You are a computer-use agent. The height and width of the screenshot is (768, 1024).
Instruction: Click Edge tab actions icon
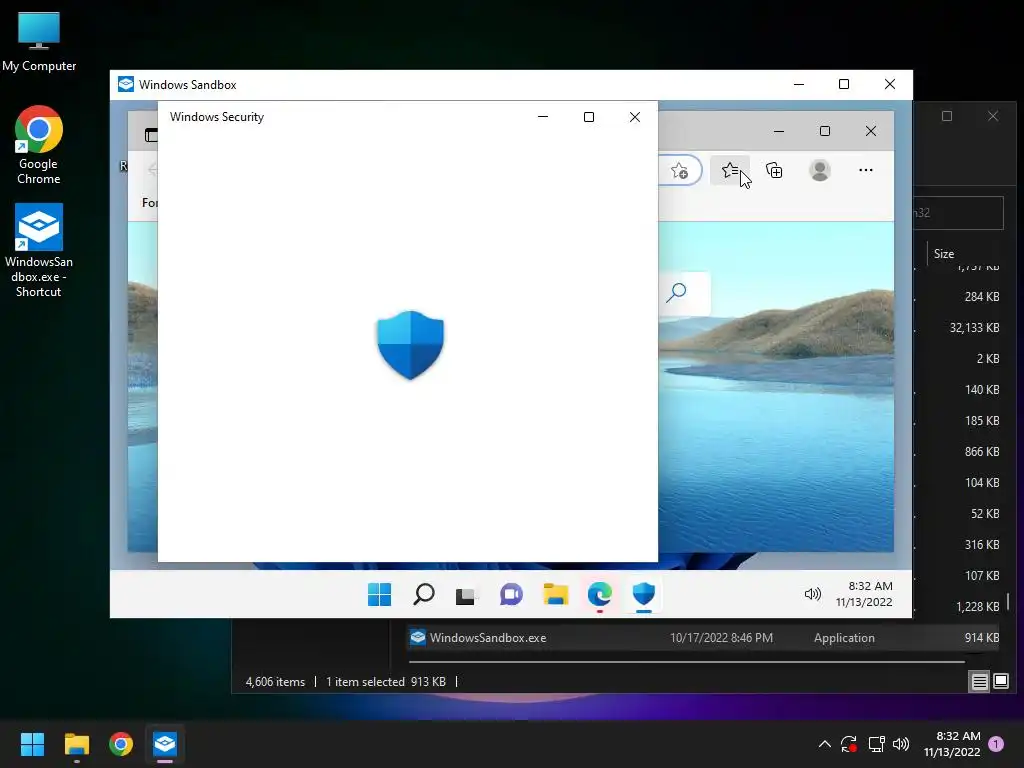tap(151, 135)
